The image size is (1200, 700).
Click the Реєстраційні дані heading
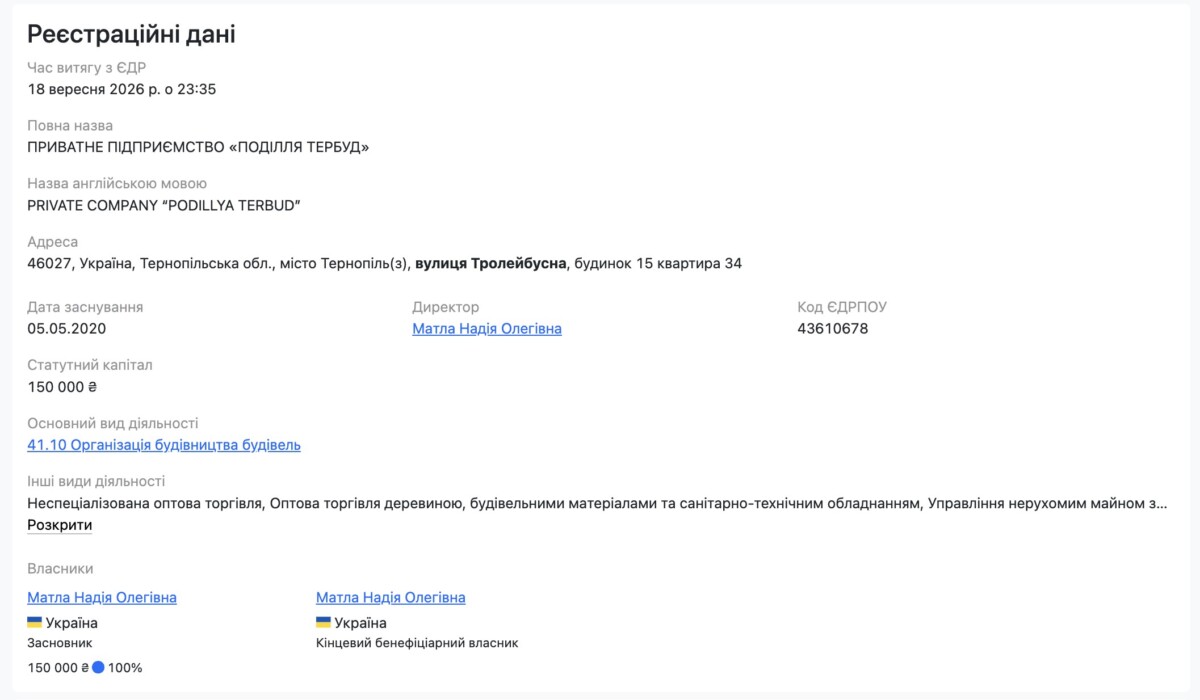point(131,35)
